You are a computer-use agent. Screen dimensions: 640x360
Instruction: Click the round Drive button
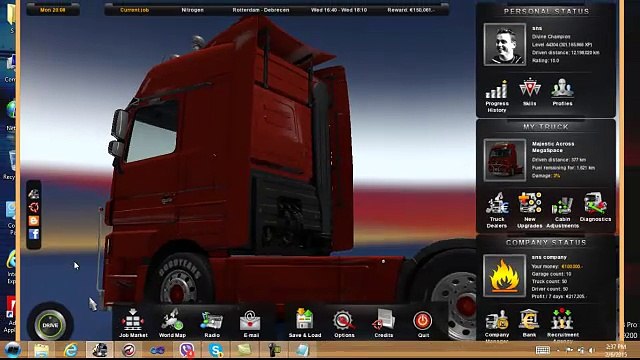coord(50,325)
